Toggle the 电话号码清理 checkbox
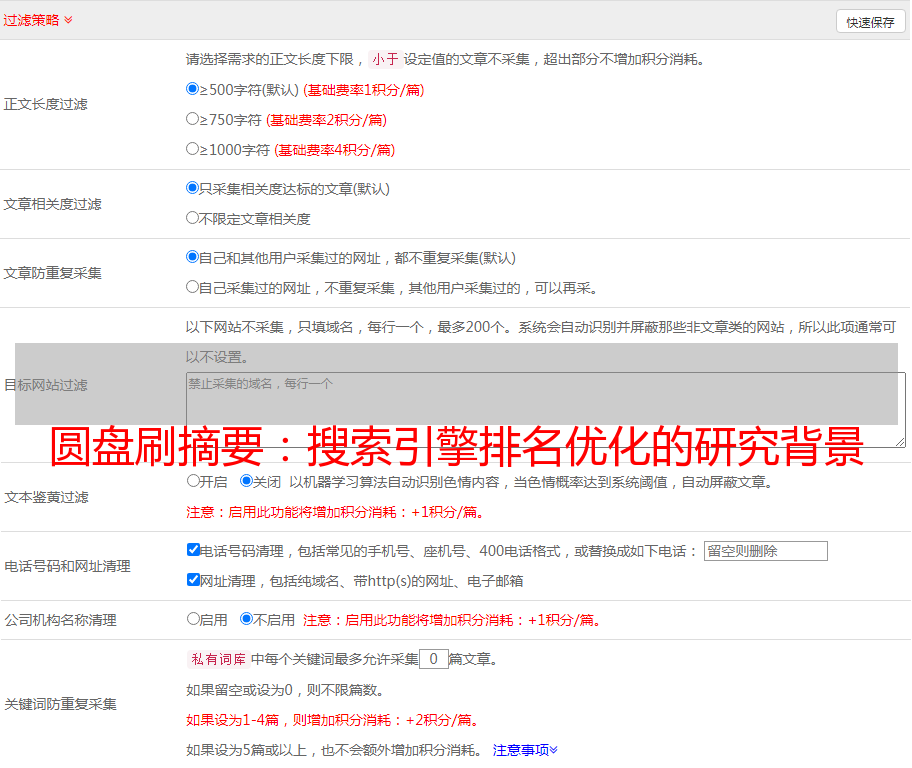912x768 pixels. (193, 549)
